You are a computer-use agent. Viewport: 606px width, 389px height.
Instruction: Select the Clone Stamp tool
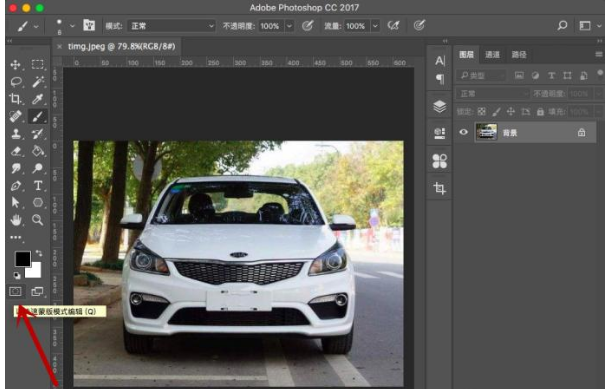(x=16, y=134)
